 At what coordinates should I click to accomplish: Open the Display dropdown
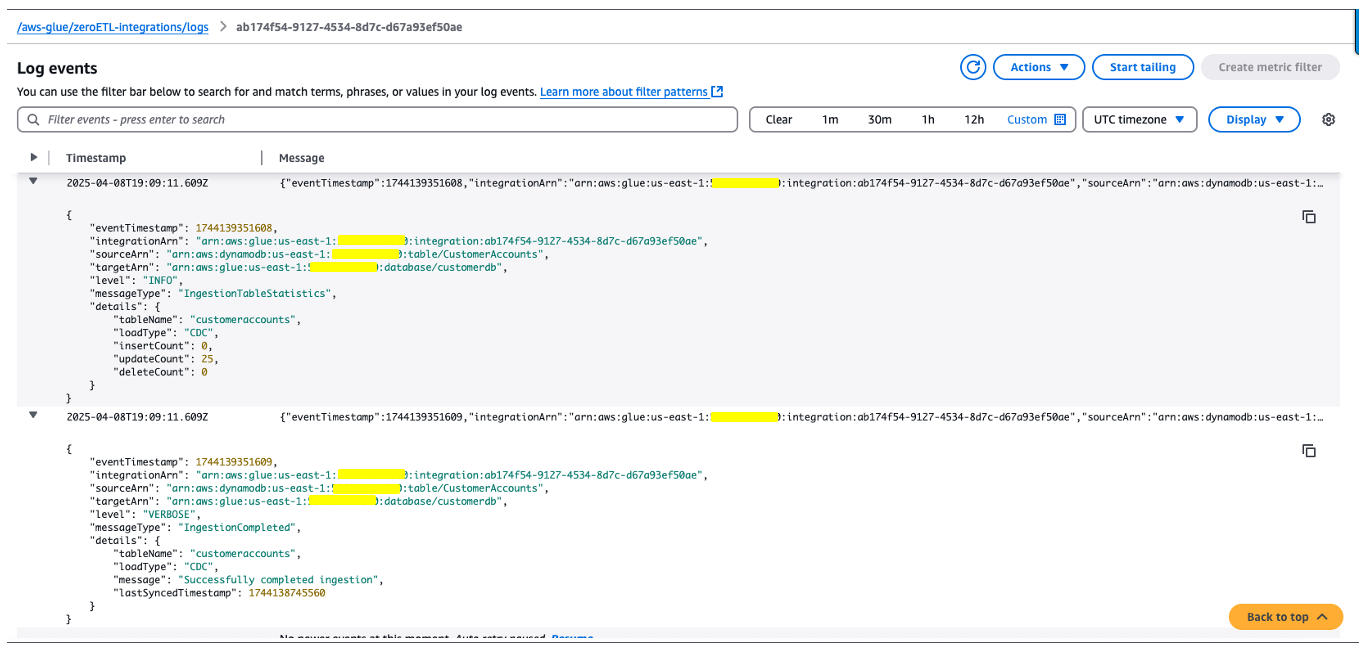(x=1254, y=119)
